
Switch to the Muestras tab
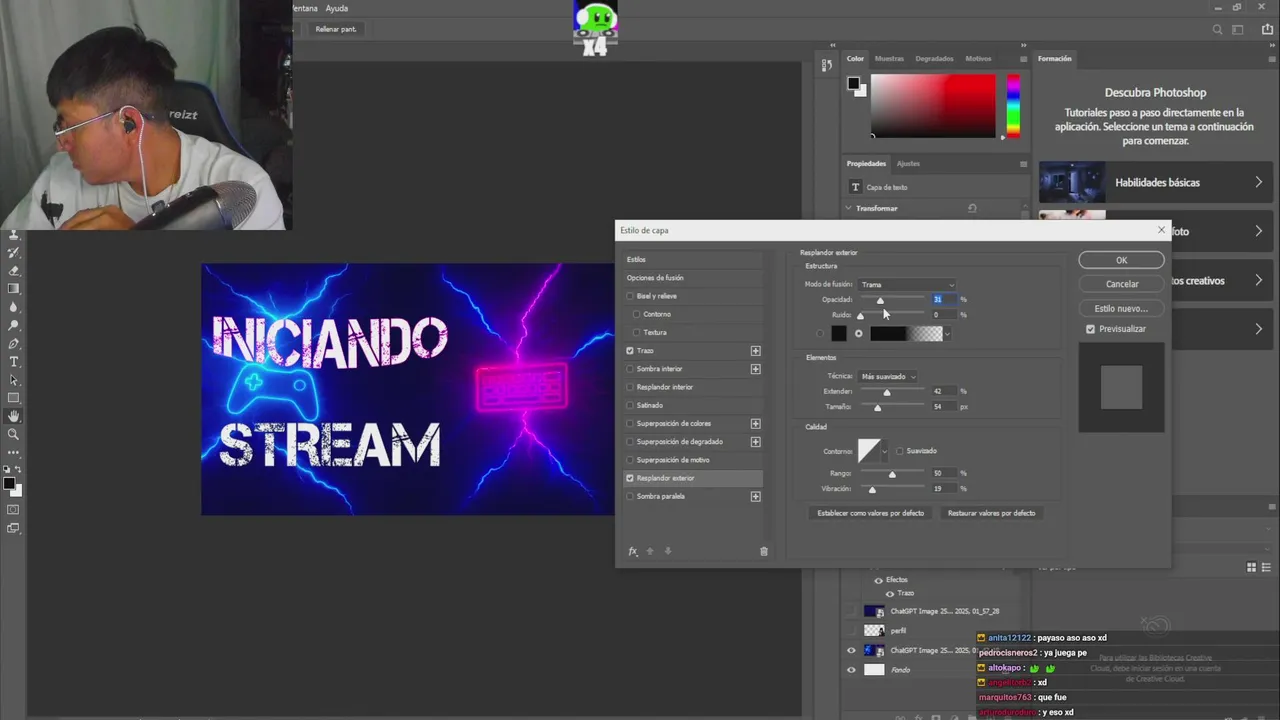pos(889,59)
